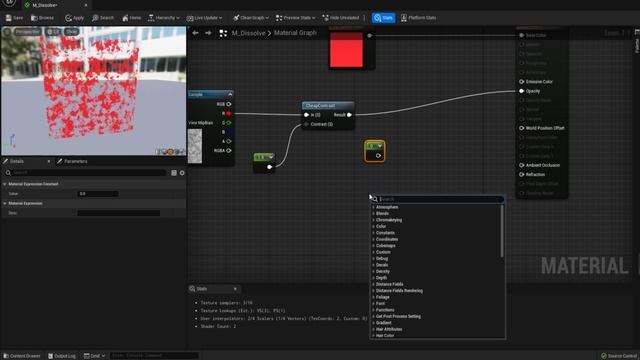
Task: Expand the Get Post Process Setting category
Action: [x=373, y=316]
